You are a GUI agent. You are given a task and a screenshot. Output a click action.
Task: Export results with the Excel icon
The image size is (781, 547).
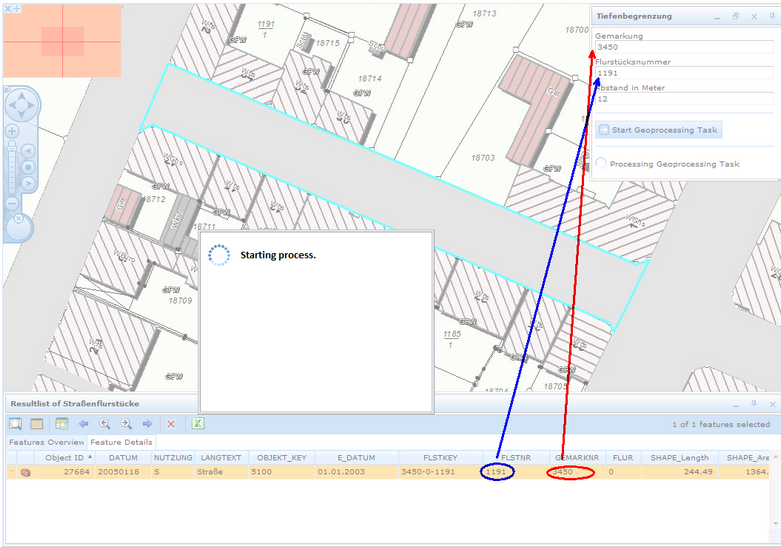(x=198, y=423)
